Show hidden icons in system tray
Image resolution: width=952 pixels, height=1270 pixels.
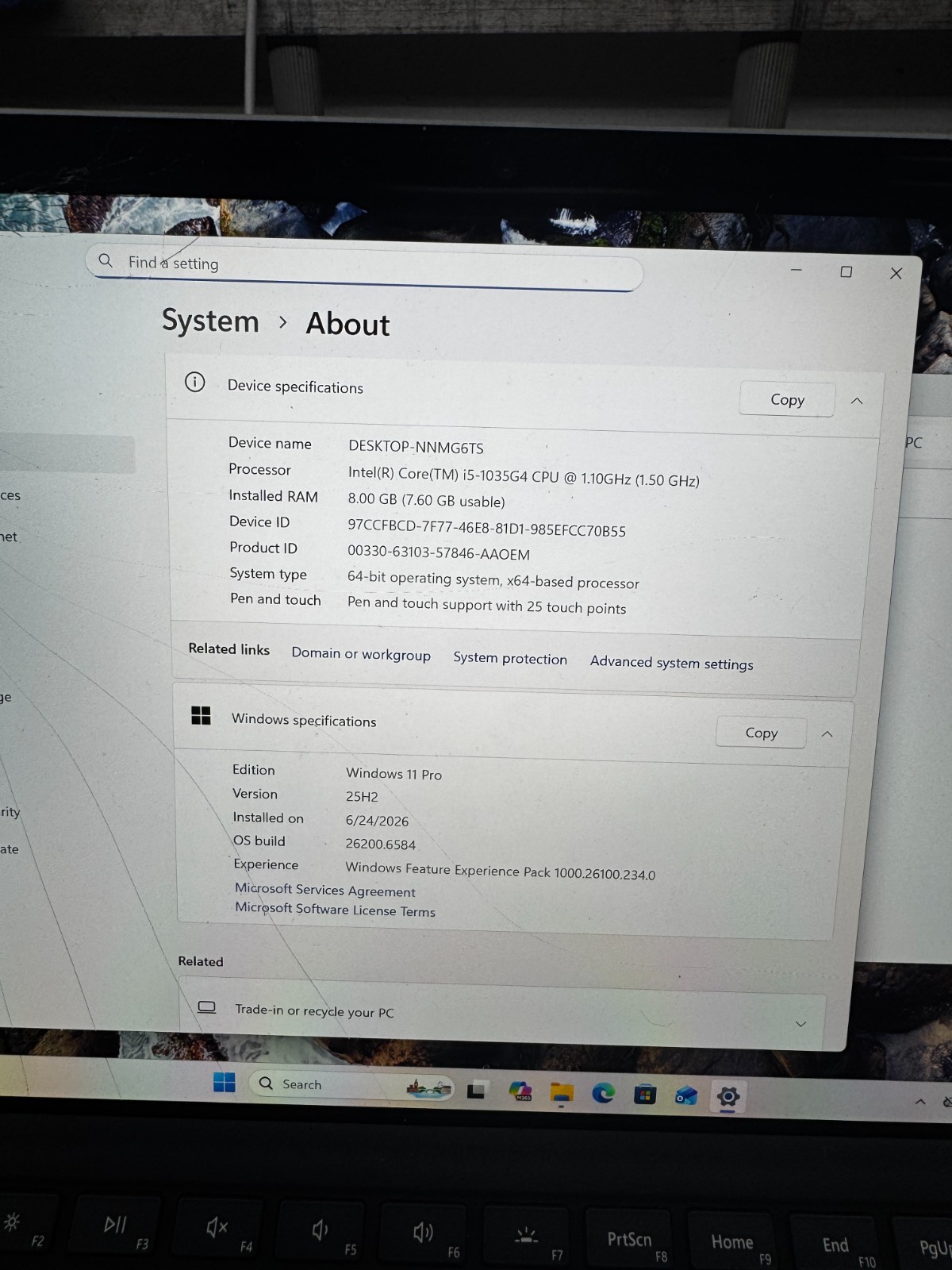[x=920, y=1102]
